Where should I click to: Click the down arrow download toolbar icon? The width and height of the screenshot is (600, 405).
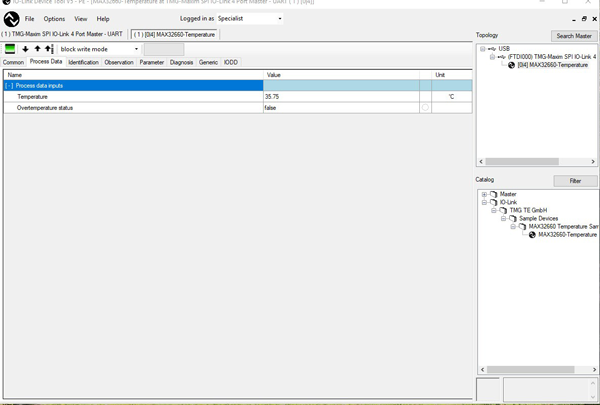coord(25,49)
